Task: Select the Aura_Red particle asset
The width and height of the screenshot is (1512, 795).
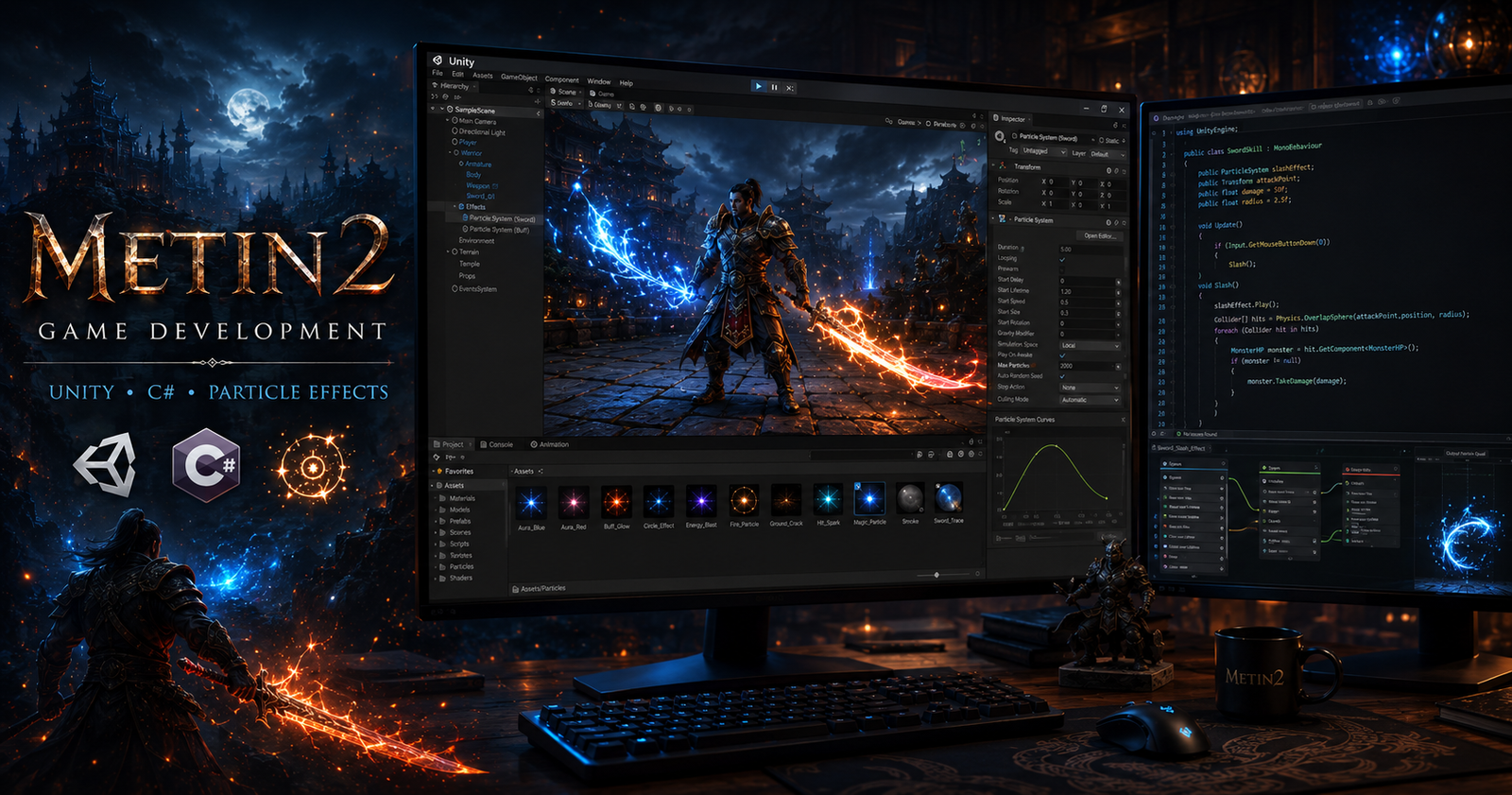Action: (574, 506)
